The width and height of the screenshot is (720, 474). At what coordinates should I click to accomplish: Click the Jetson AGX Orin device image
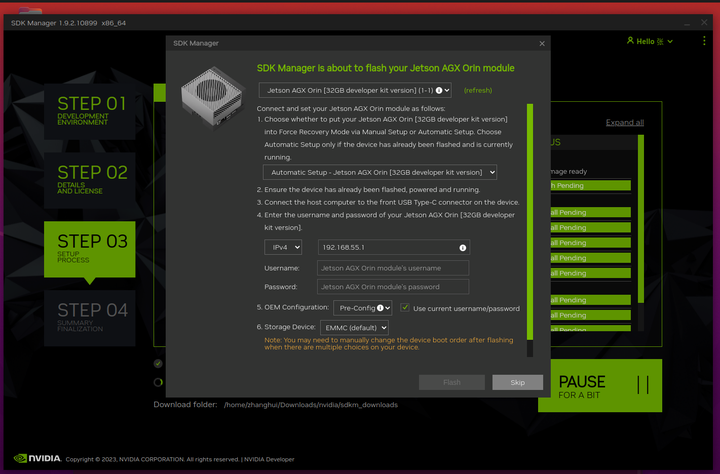tap(212, 96)
